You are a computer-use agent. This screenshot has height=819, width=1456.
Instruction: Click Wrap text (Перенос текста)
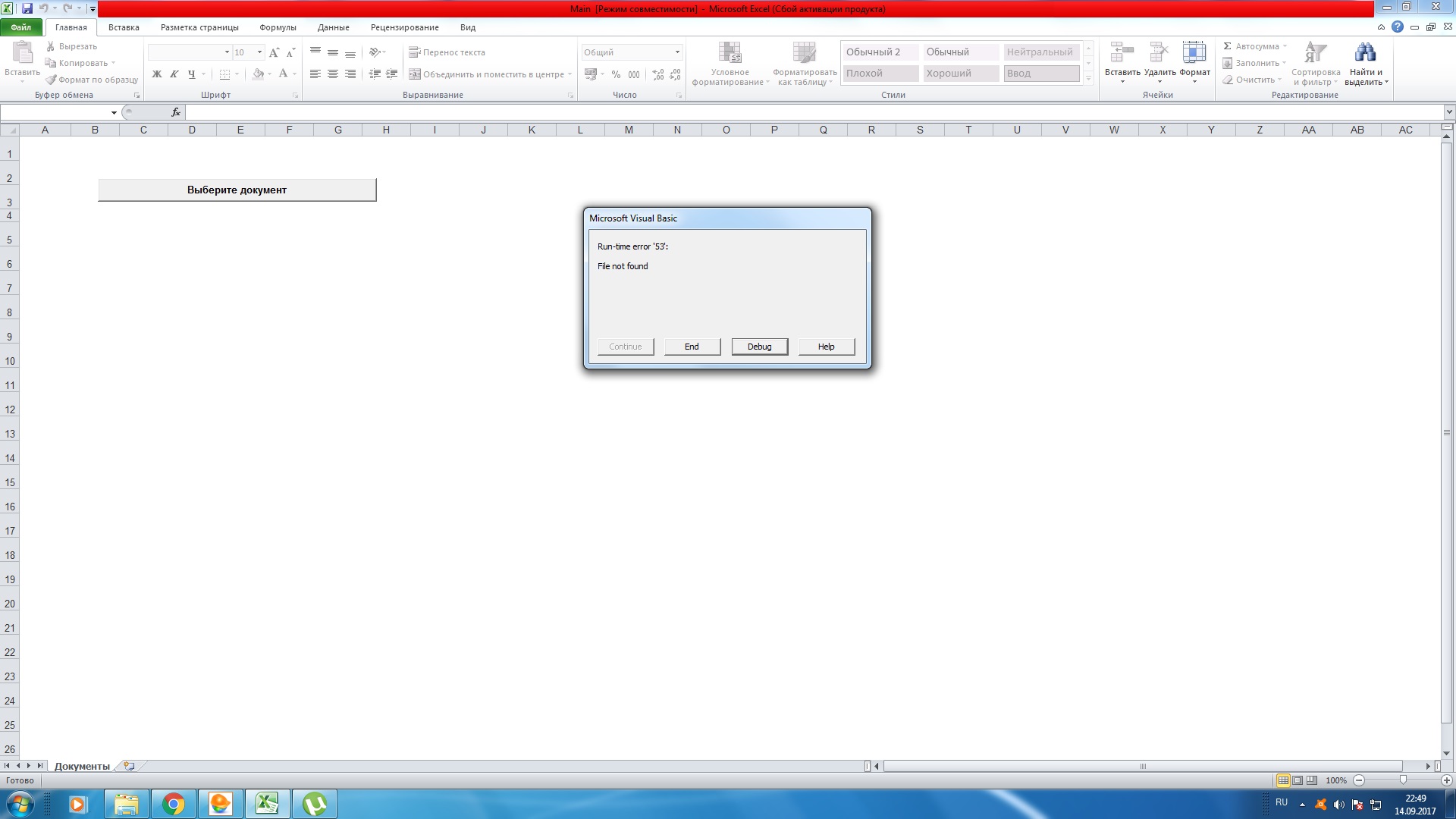447,52
